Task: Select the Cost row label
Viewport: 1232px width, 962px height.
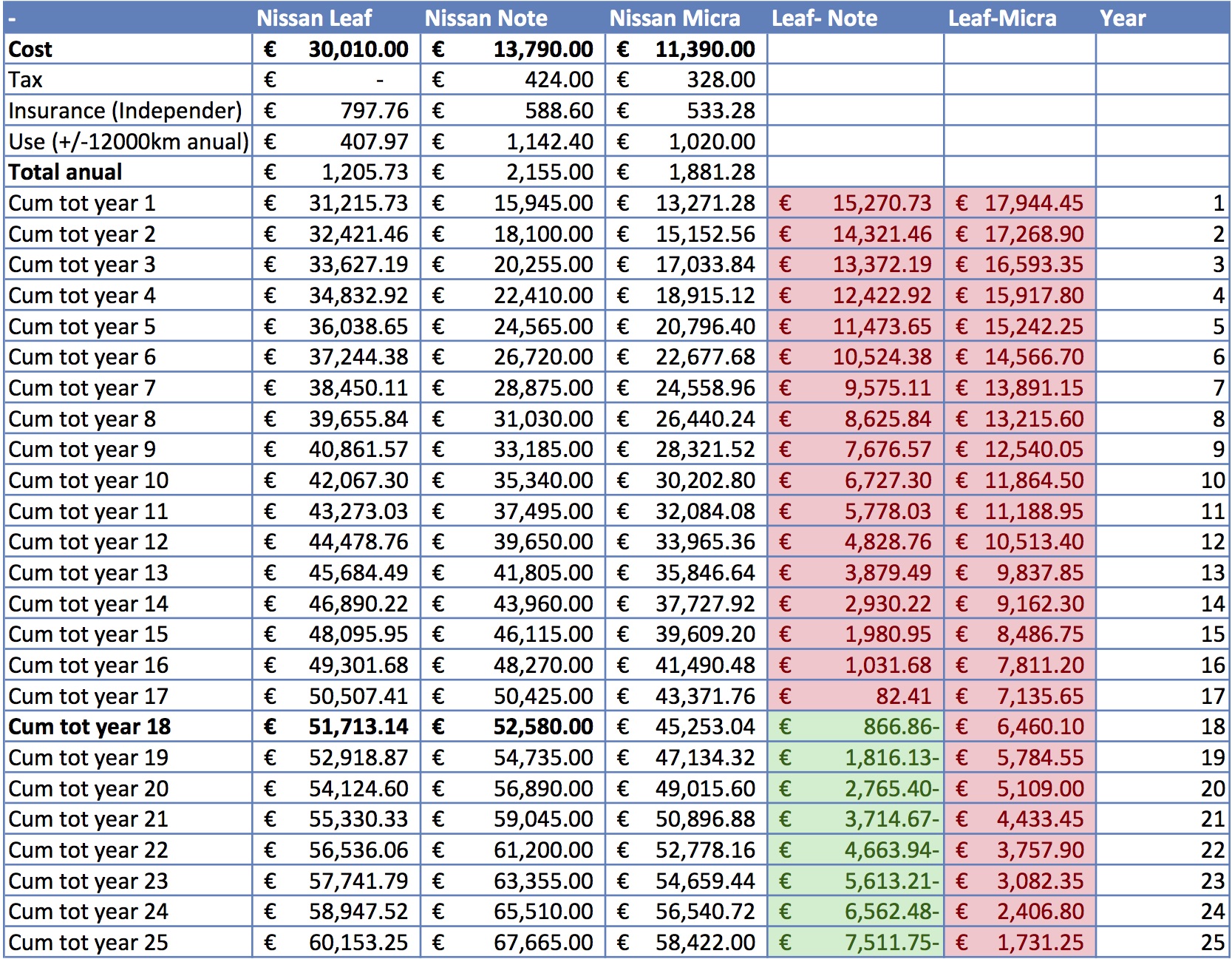Action: (30, 50)
